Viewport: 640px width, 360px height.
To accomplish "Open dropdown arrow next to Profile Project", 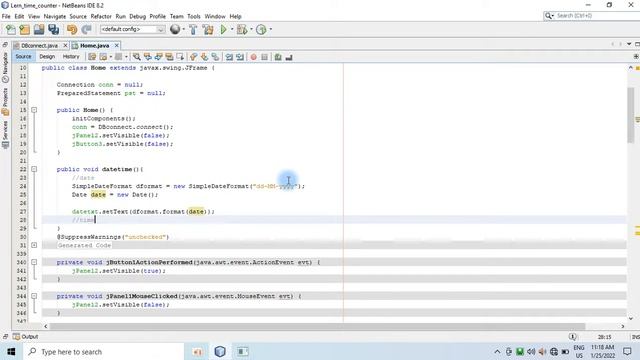I will click(x=271, y=29).
